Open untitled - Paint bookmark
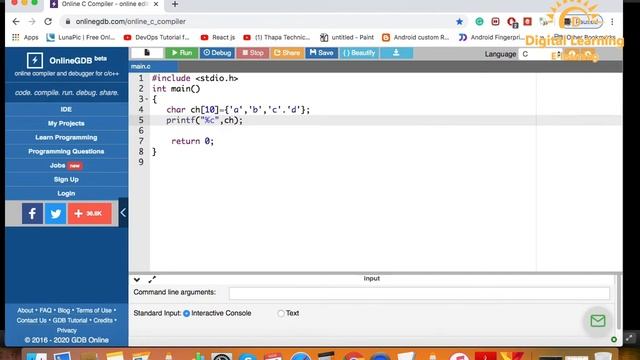The width and height of the screenshot is (640, 360). 347,37
